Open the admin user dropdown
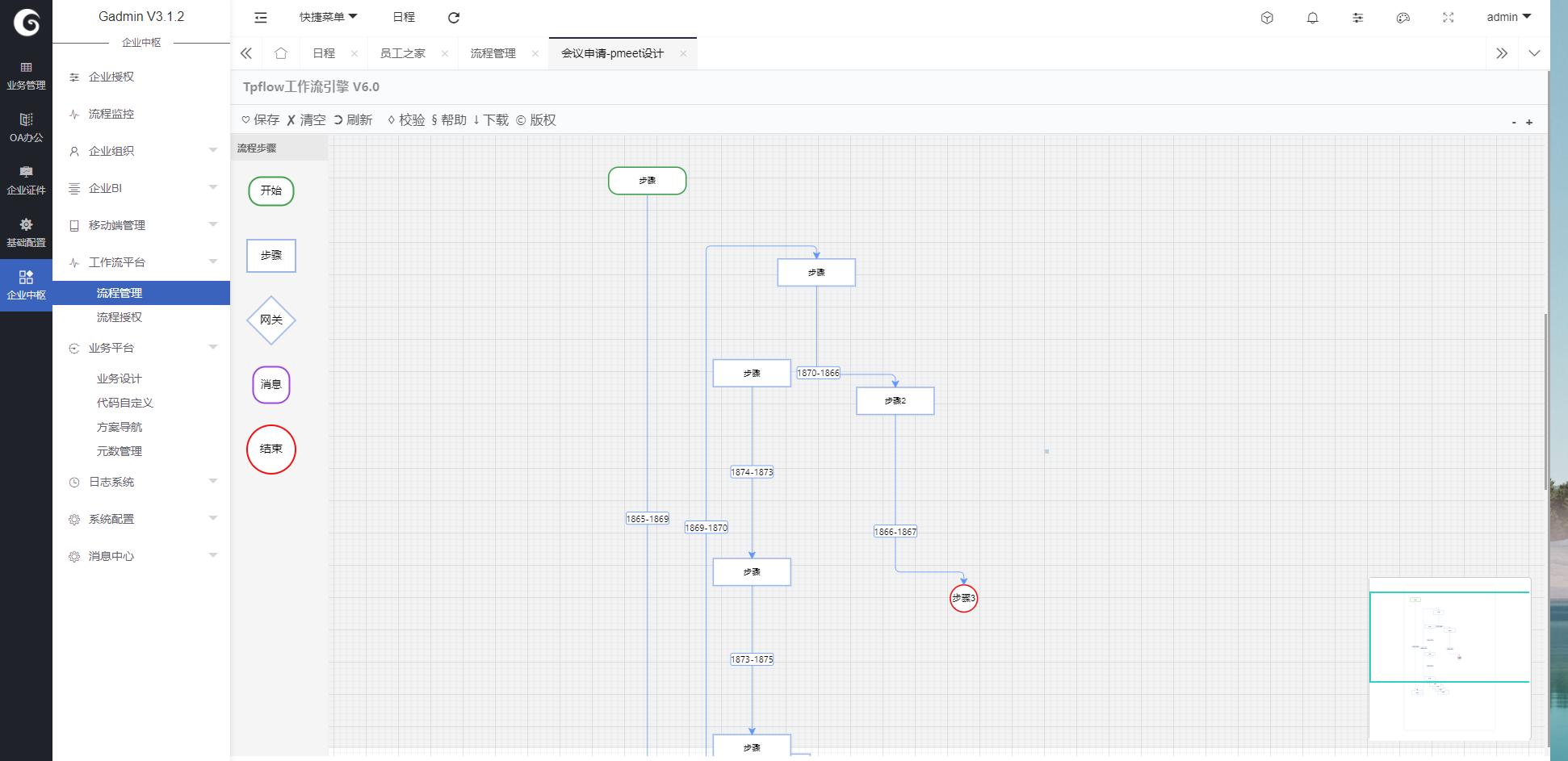This screenshot has height=761, width=1568. (x=1508, y=17)
